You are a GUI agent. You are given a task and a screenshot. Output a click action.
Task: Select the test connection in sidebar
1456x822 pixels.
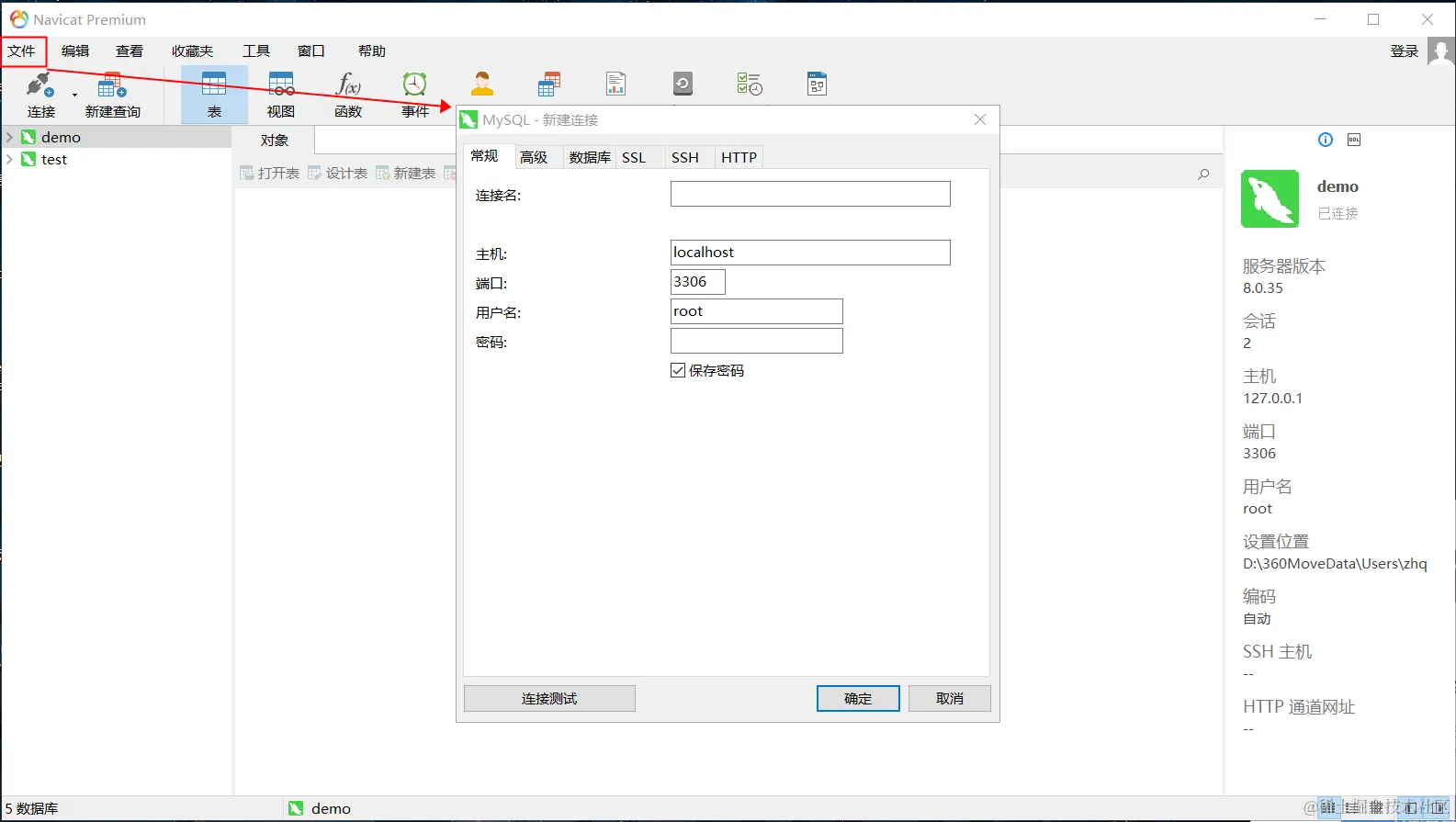pyautogui.click(x=54, y=159)
